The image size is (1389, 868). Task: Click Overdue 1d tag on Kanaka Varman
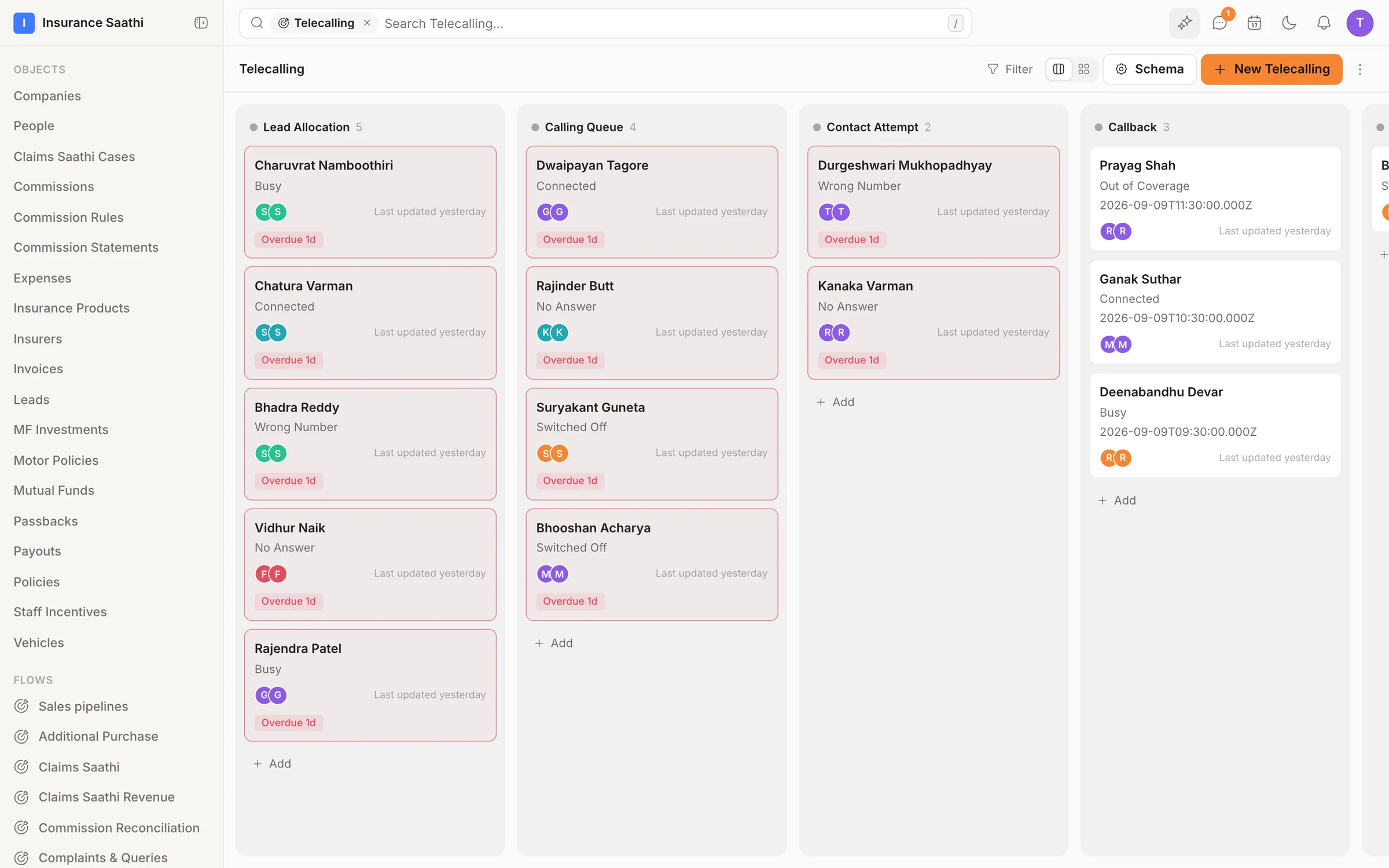pyautogui.click(x=851, y=360)
